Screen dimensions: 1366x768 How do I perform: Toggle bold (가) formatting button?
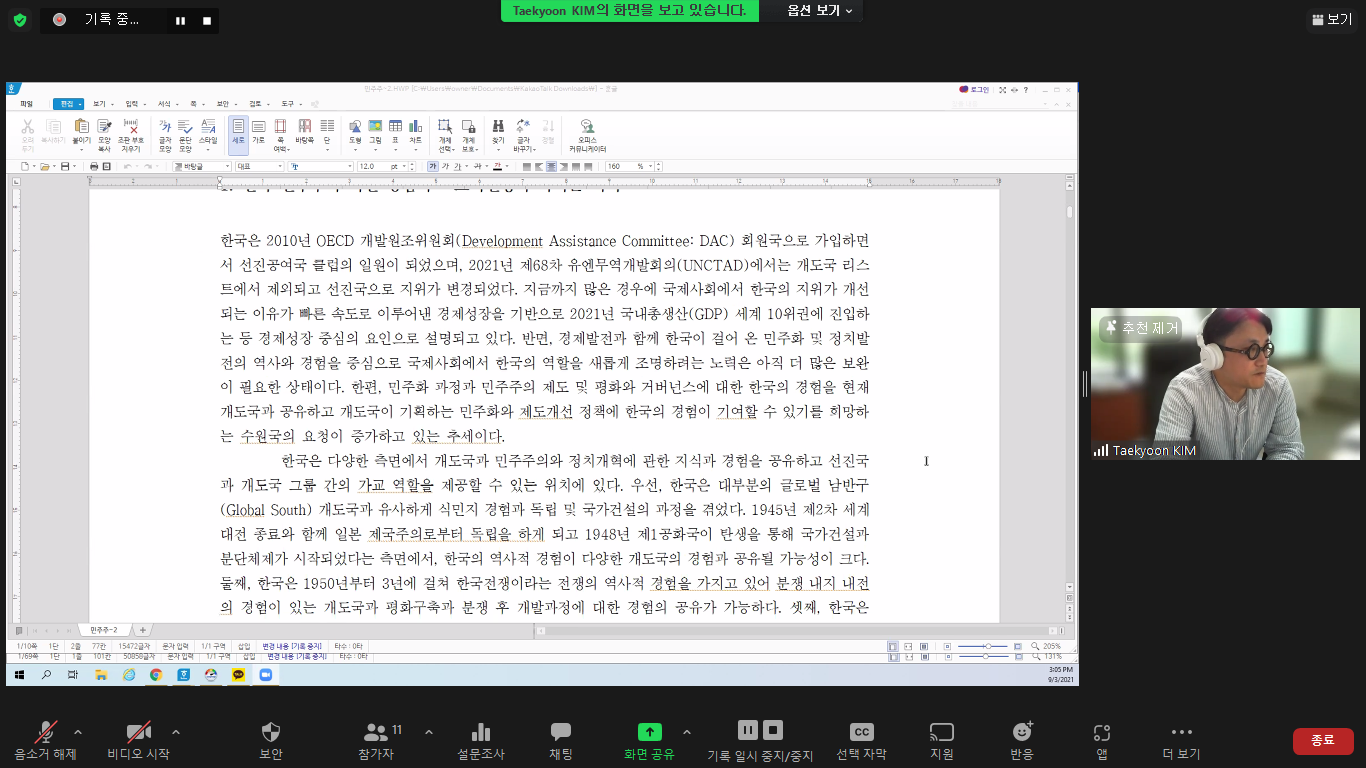click(x=433, y=166)
